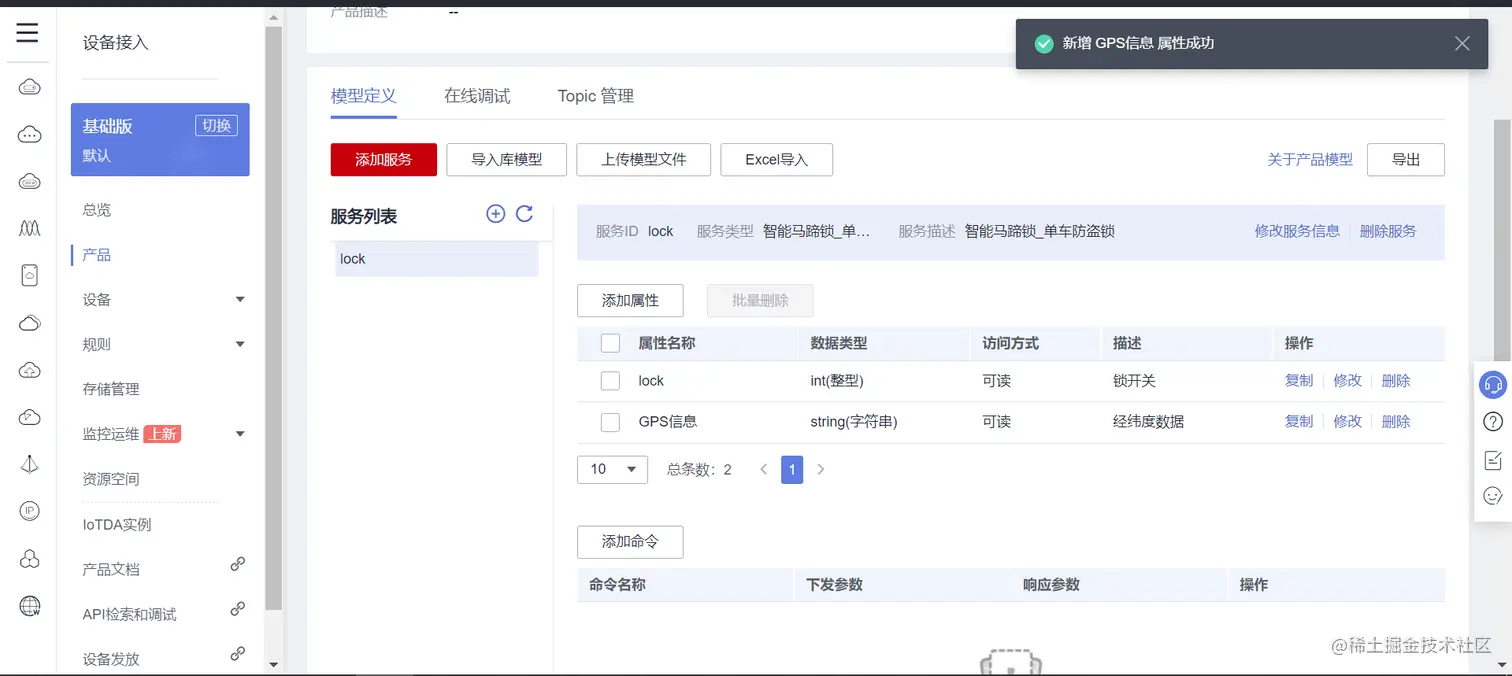1512x676 pixels.
Task: Click the Excel导入 button
Action: [x=777, y=159]
